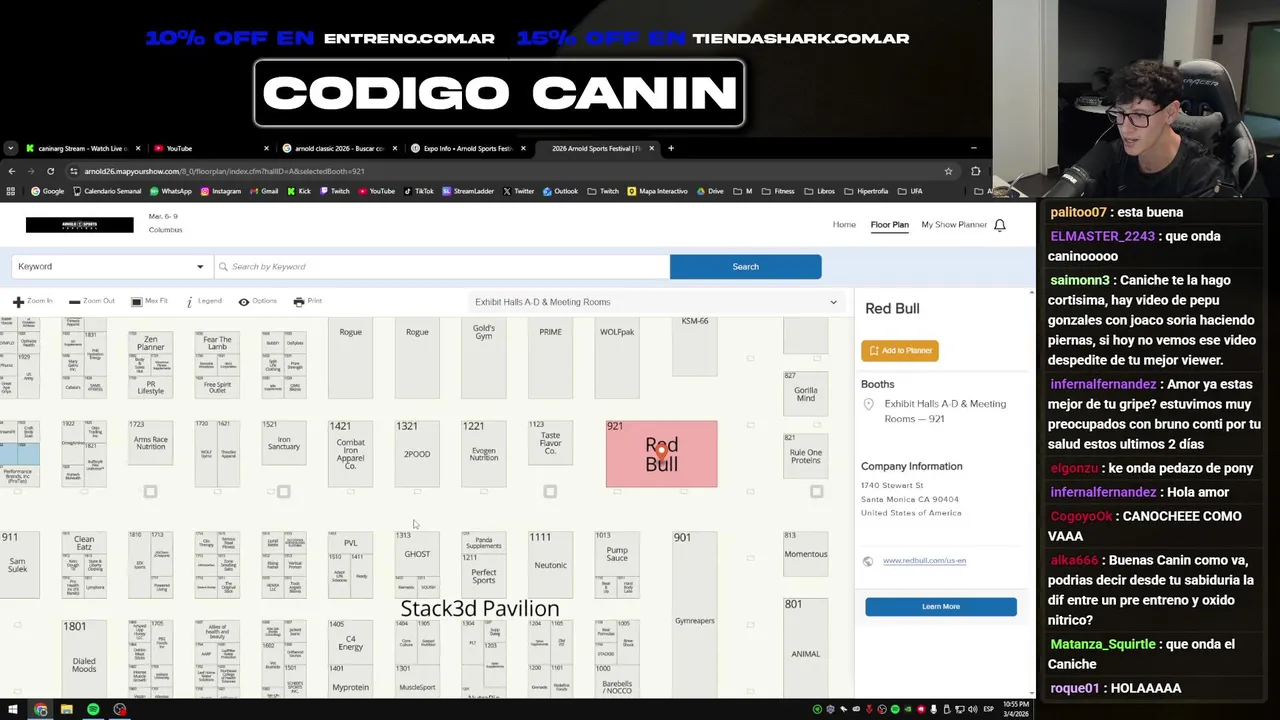Open a new browser tab
The width and height of the screenshot is (1280, 720).
[x=671, y=148]
